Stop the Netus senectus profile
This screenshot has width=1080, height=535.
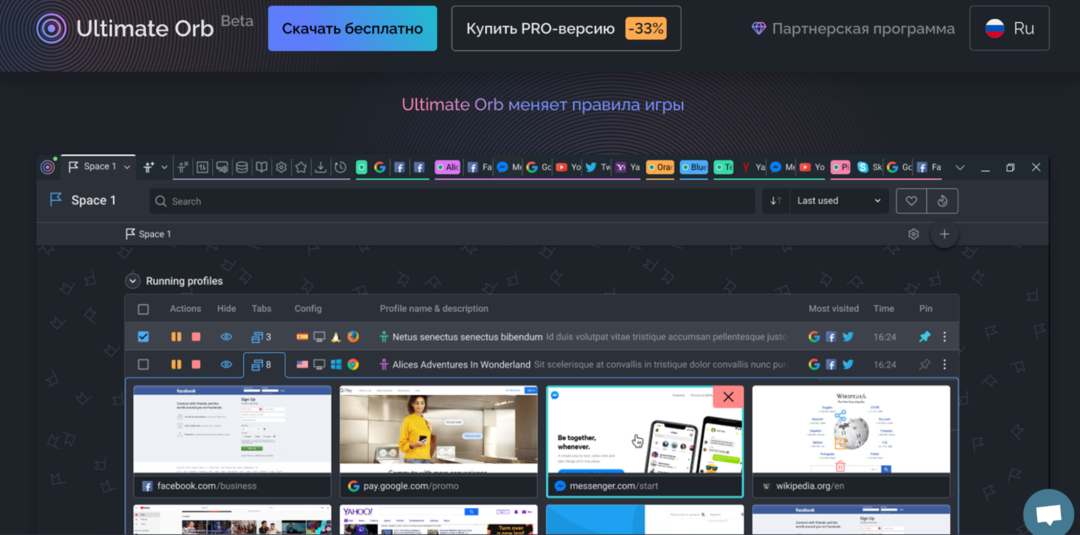[196, 337]
